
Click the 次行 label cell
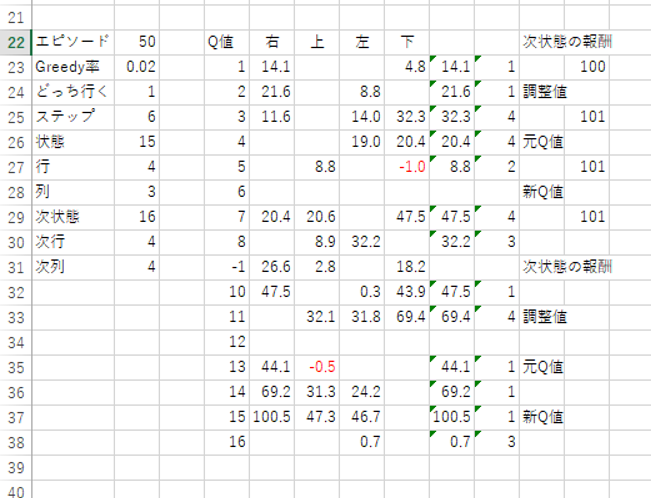[73, 242]
